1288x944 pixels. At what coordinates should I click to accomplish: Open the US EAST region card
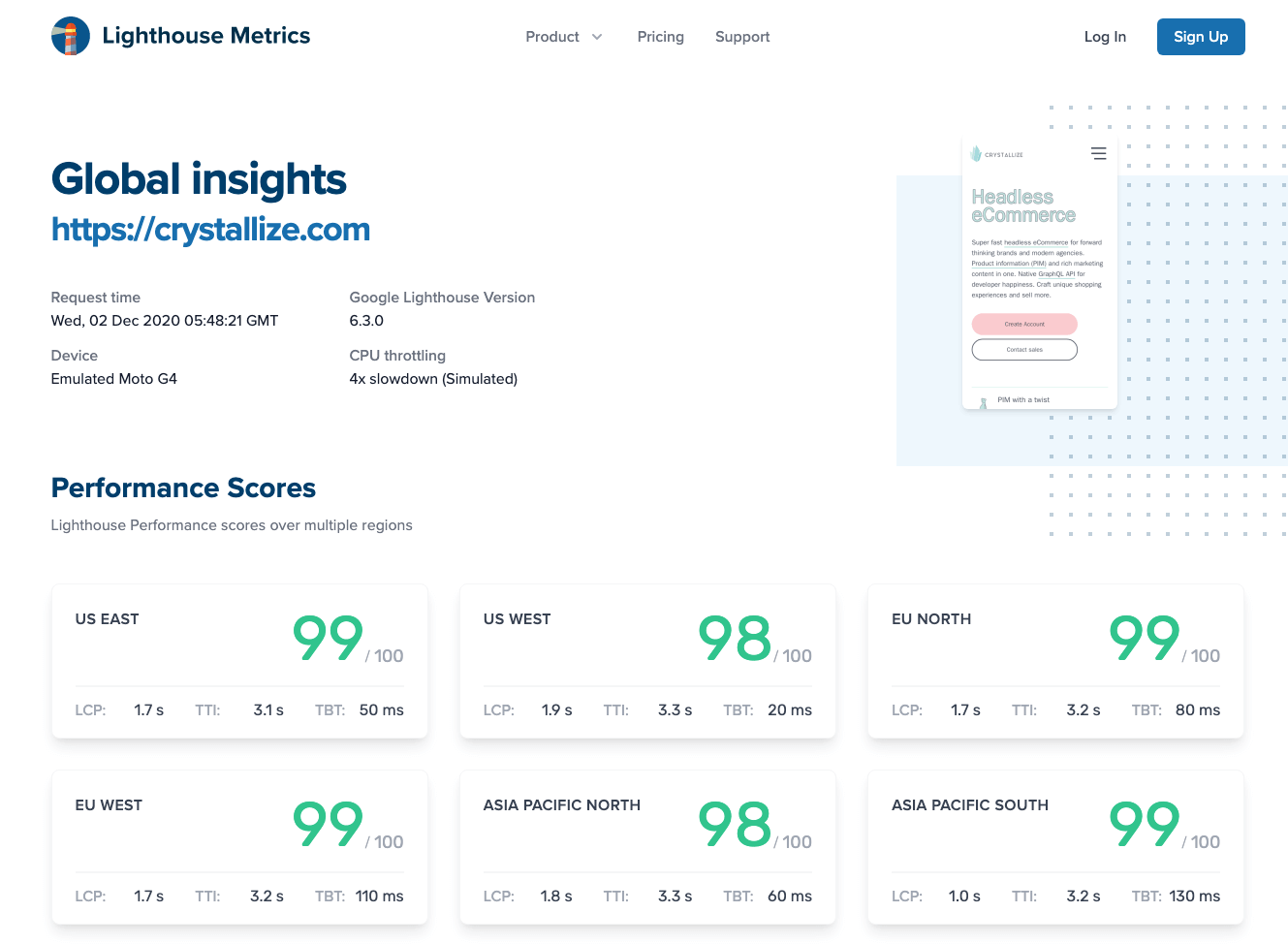(x=239, y=661)
